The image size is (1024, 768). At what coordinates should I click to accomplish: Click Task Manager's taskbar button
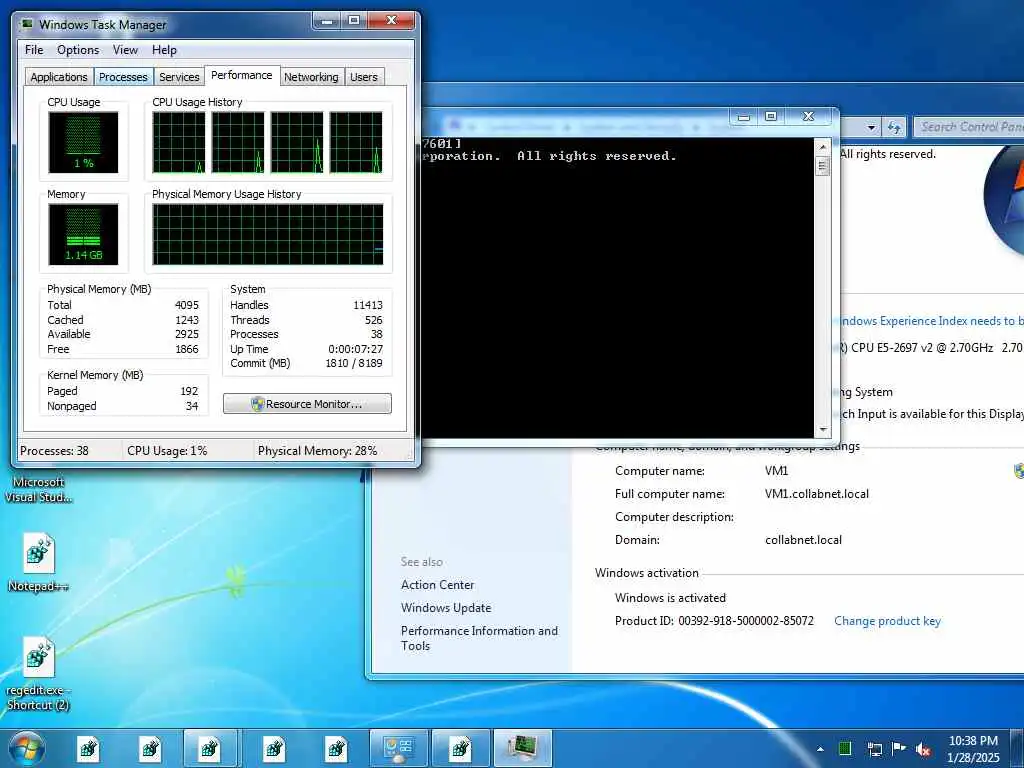point(522,748)
